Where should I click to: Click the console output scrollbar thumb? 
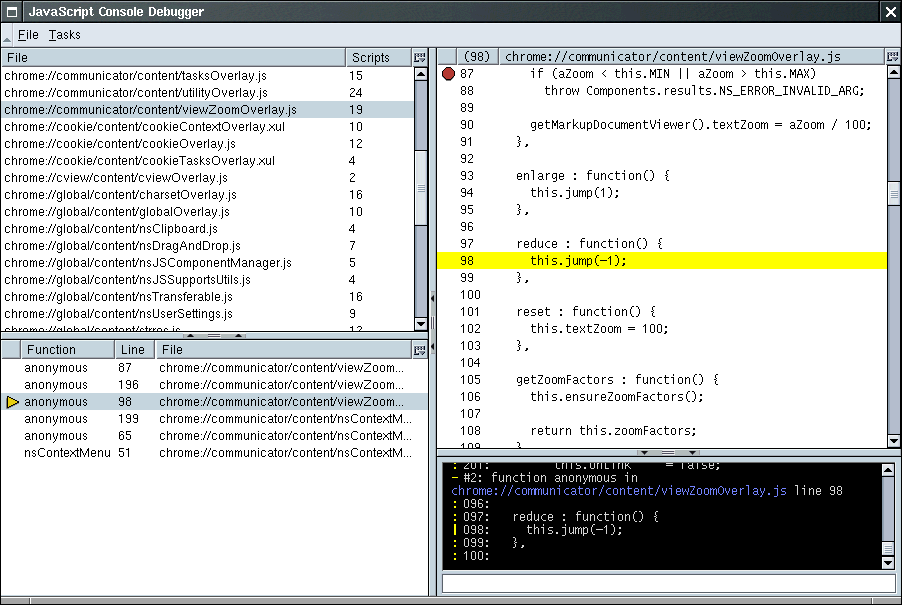(888, 549)
